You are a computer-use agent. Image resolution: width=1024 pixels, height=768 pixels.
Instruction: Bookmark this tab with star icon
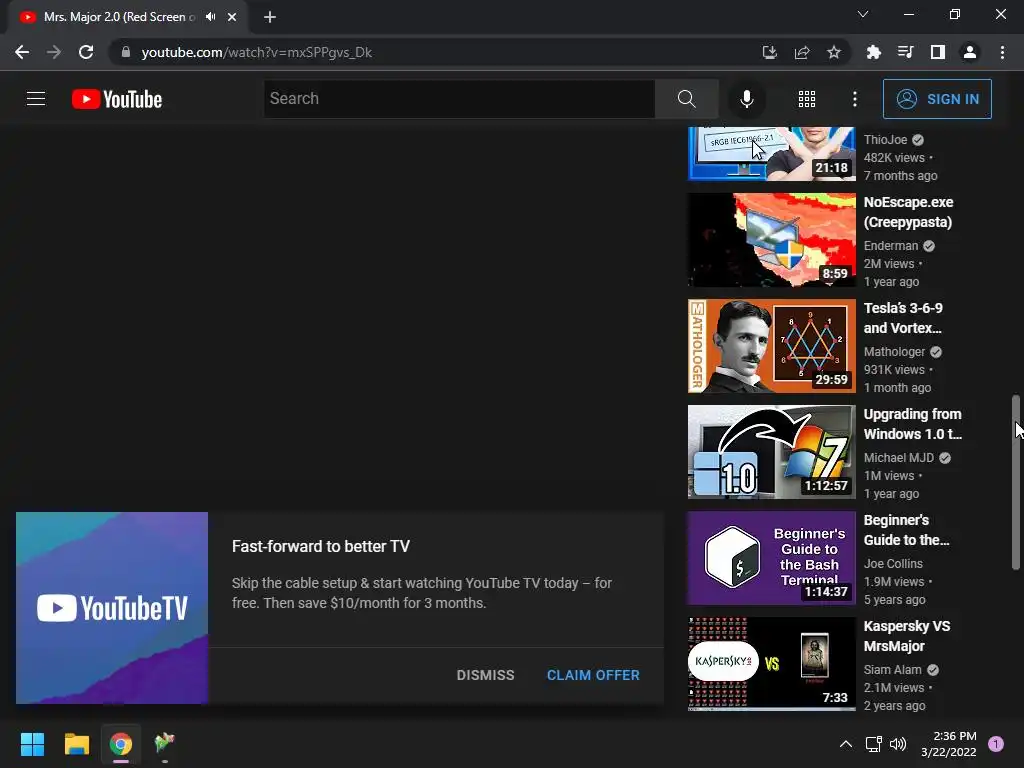click(x=834, y=52)
